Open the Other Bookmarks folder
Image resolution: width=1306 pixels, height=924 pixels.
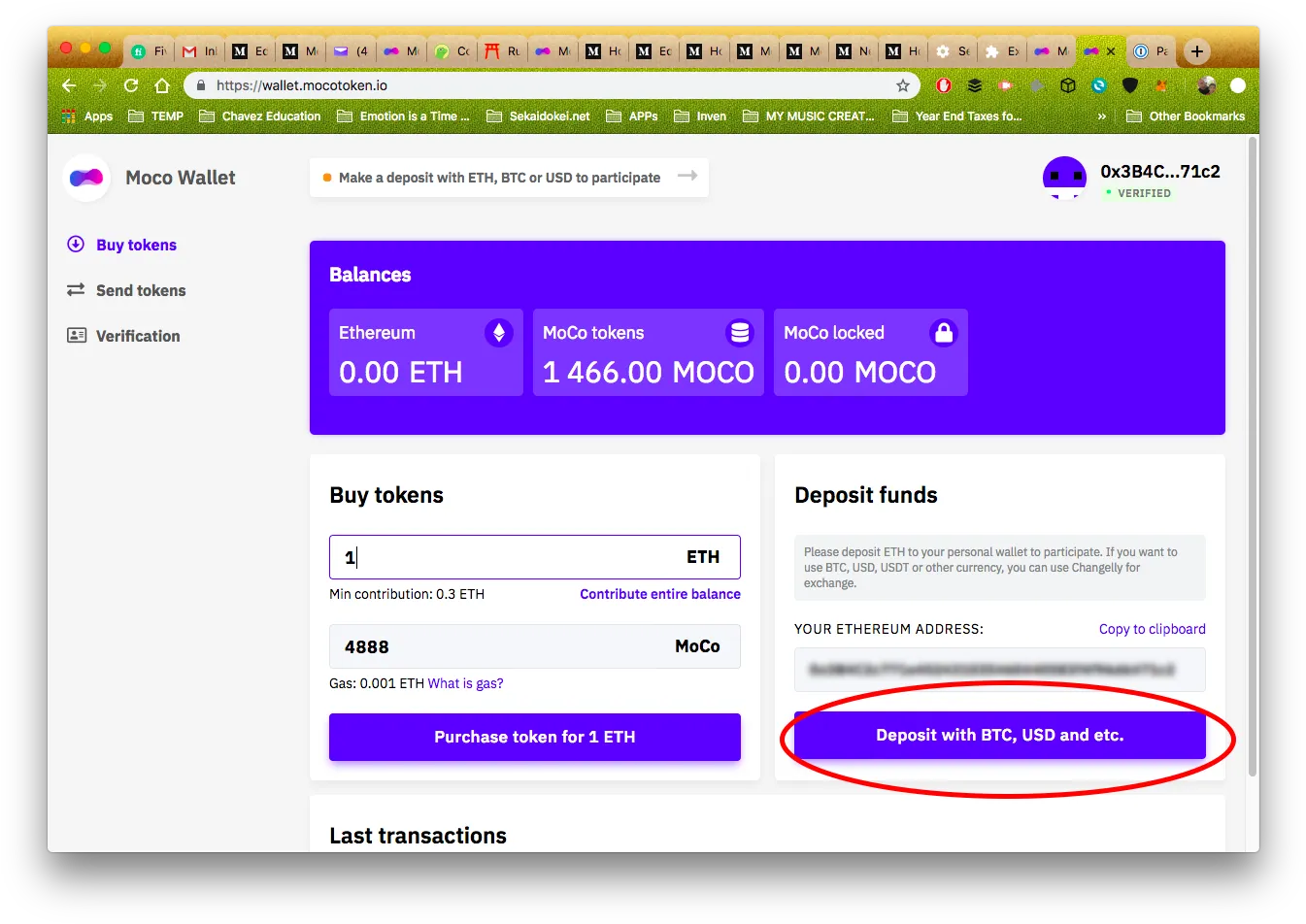pos(1186,116)
